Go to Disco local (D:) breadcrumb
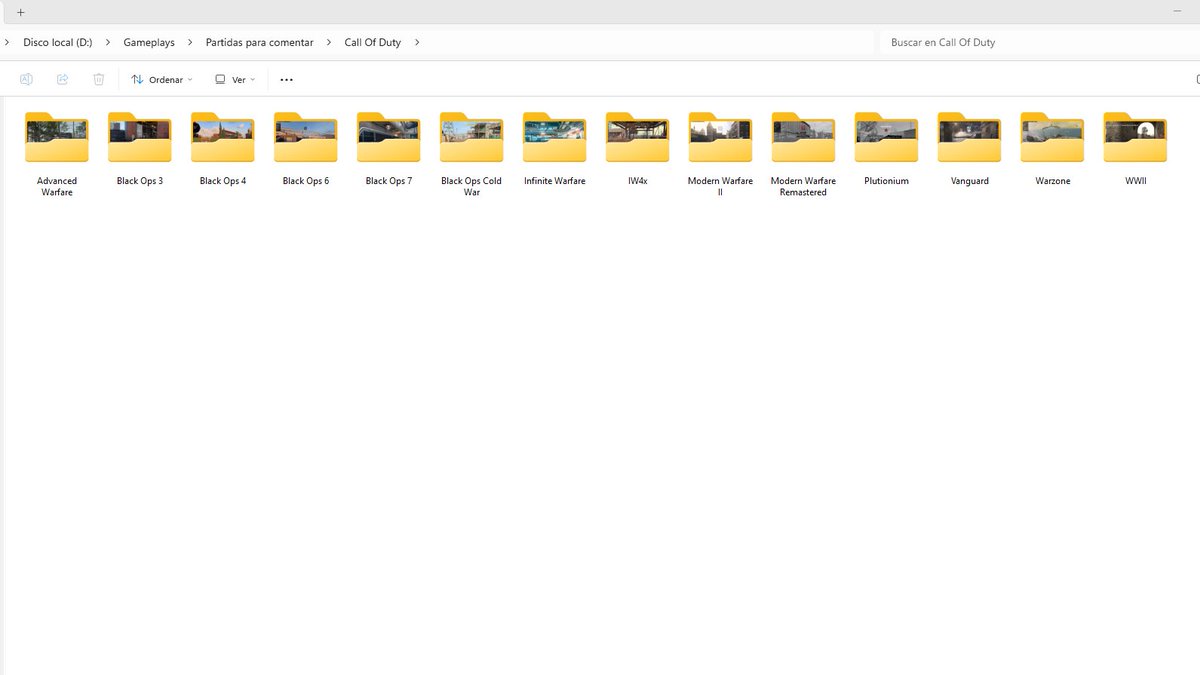 [x=58, y=42]
